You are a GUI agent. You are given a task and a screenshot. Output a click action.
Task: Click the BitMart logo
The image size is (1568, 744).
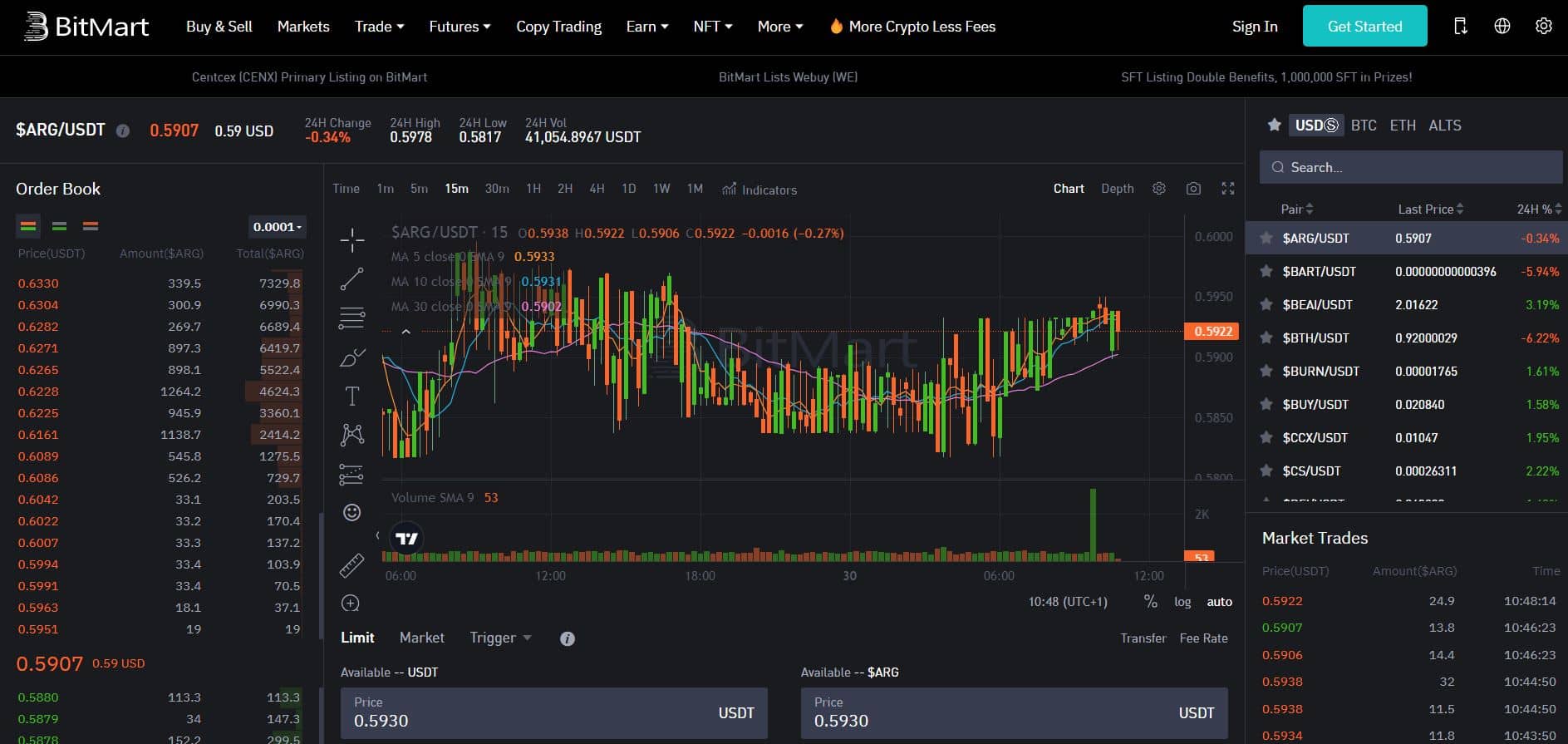point(86,27)
